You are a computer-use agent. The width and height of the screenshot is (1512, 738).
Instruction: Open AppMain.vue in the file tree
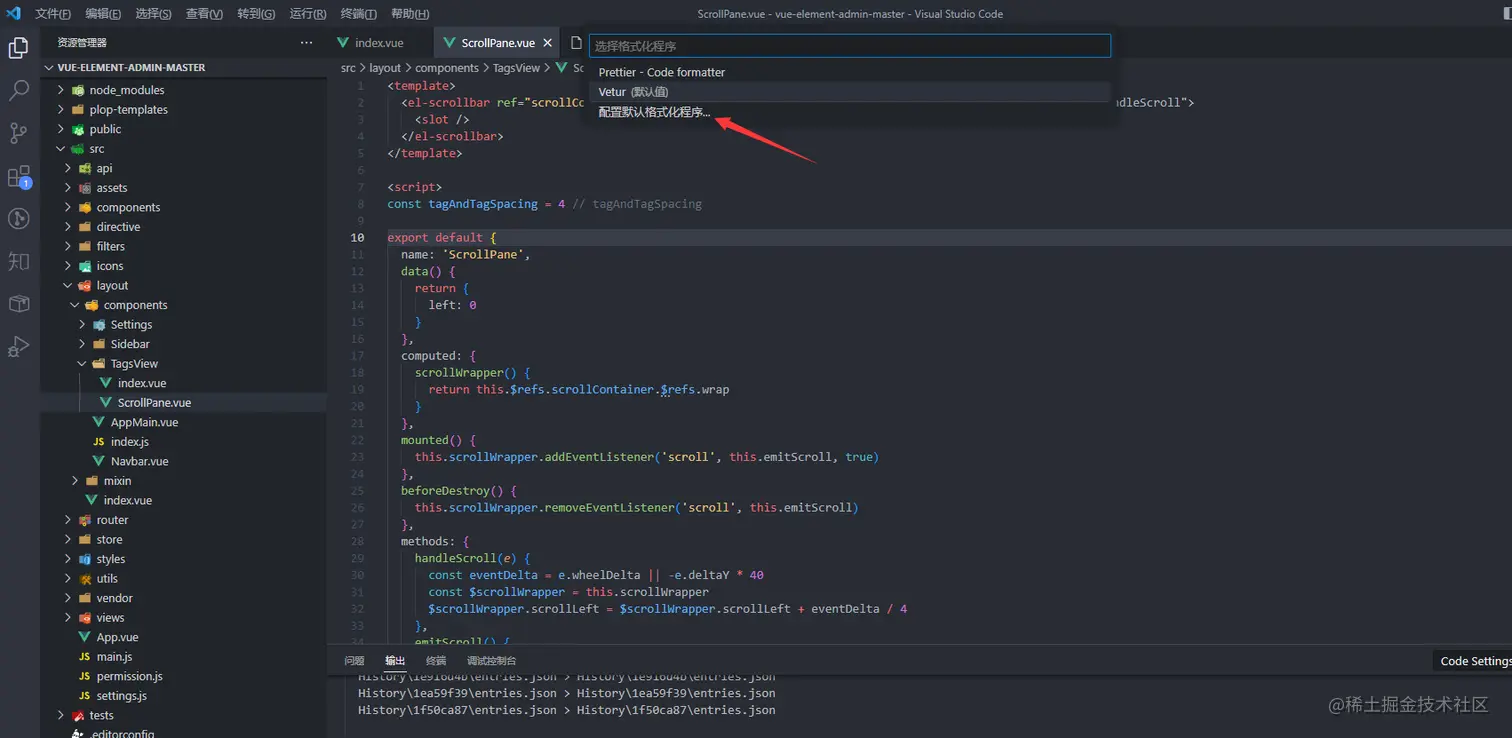point(144,422)
